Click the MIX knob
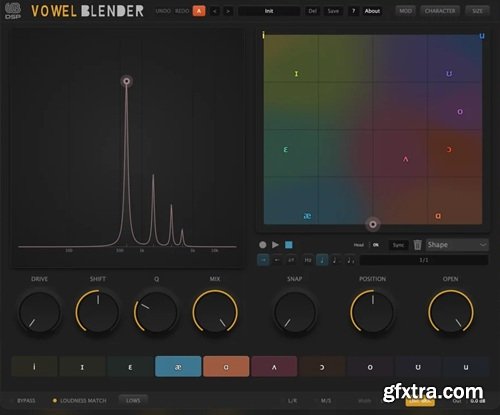 coord(215,312)
